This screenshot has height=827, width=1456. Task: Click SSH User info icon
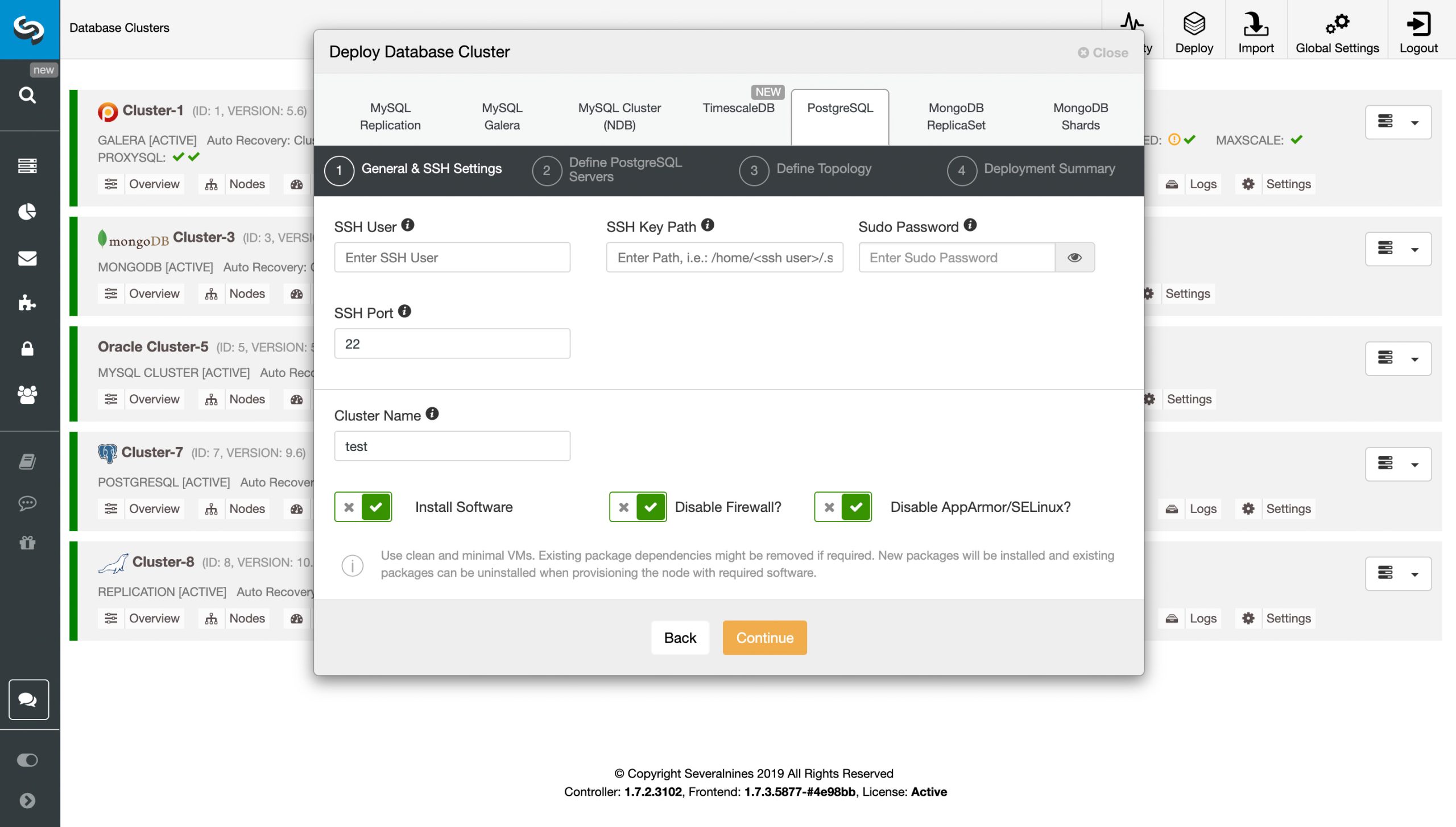click(408, 225)
